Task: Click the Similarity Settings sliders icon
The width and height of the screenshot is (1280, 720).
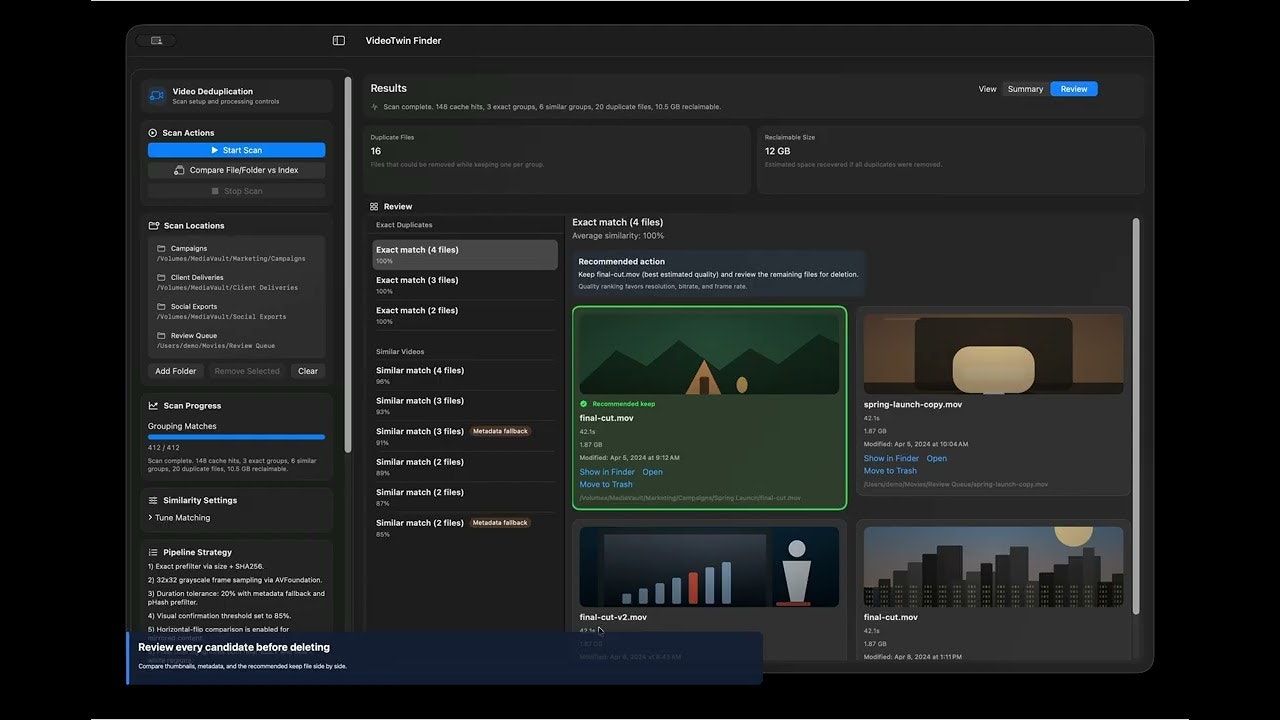Action: tap(154, 500)
